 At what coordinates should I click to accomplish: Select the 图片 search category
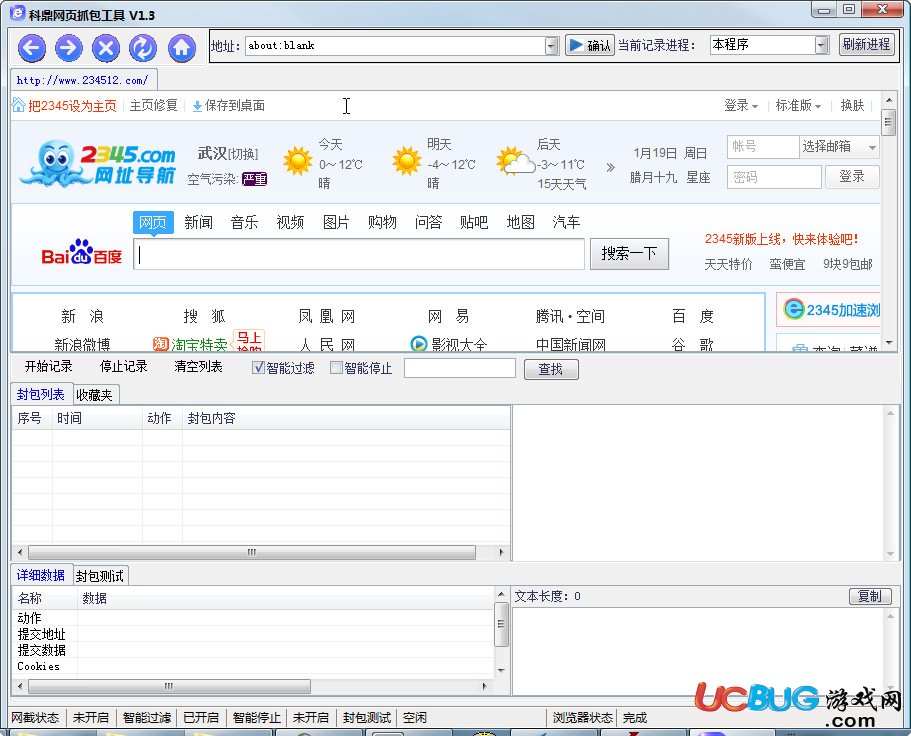coord(336,222)
